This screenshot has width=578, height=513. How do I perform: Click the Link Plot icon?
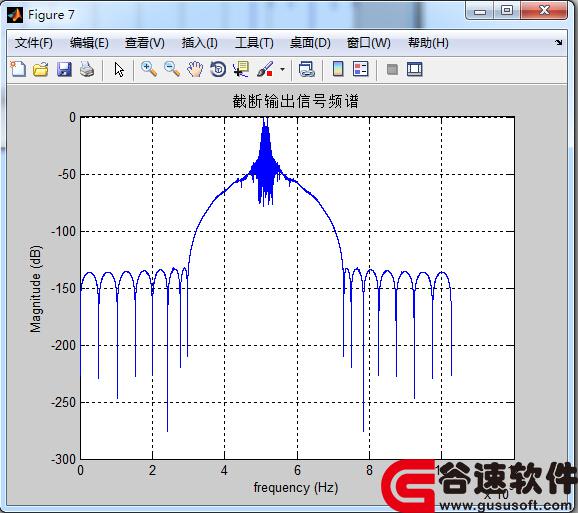pos(307,69)
